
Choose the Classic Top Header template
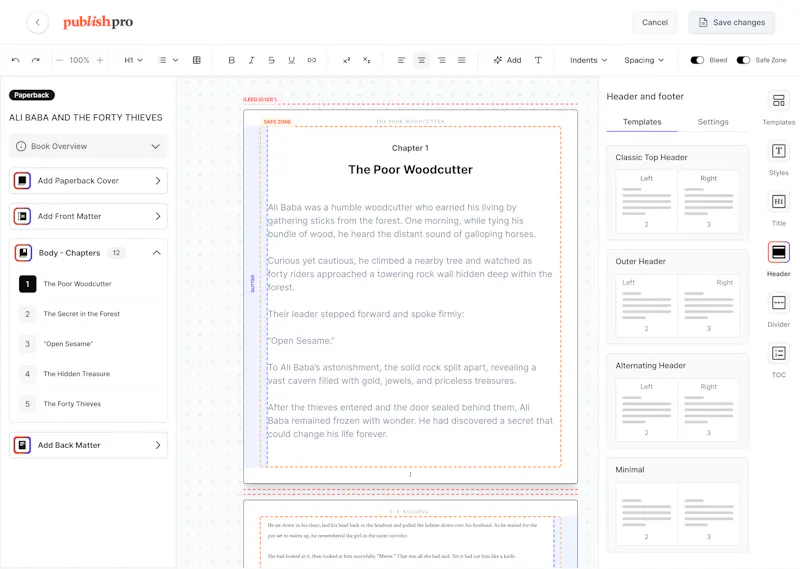tap(678, 192)
